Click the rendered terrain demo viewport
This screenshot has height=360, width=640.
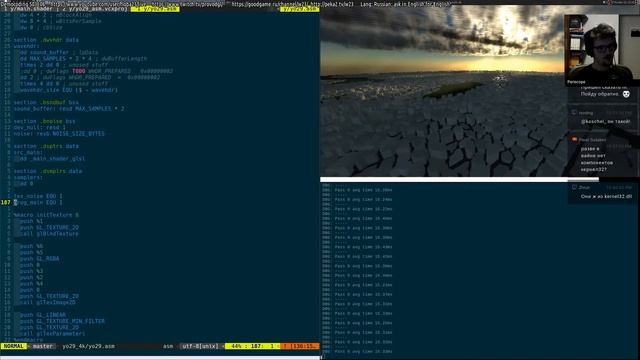(x=443, y=92)
